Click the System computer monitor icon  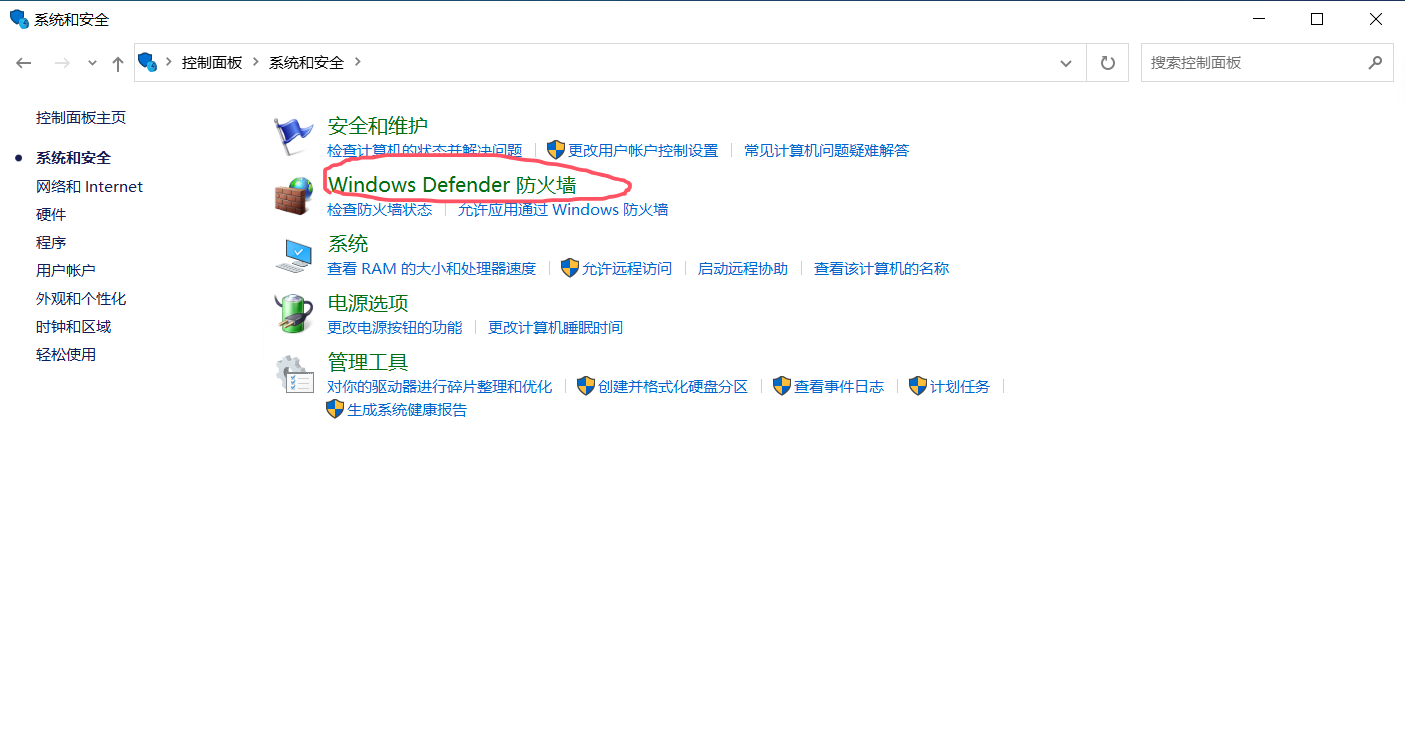294,255
